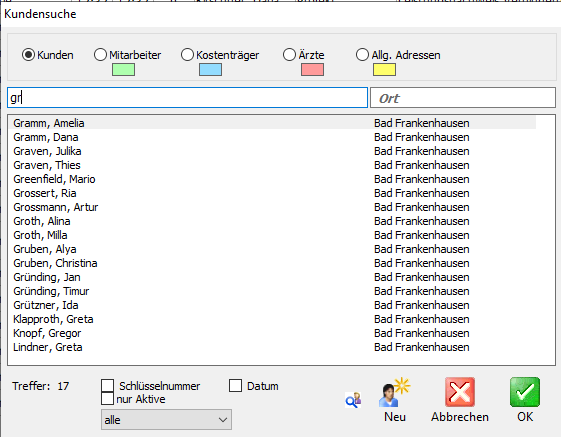Click the name search field containing 'gr'
Image resolution: width=561 pixels, height=437 pixels.
(x=187, y=97)
